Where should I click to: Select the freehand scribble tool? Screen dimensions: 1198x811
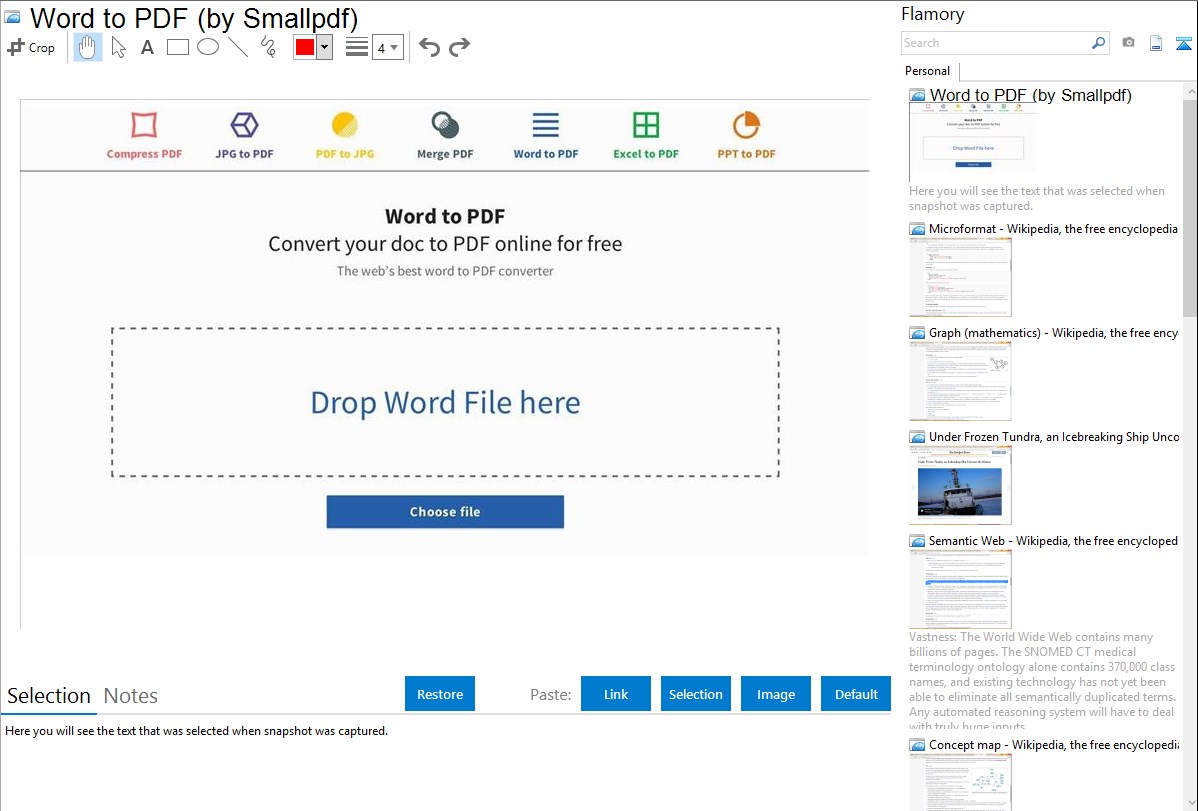pyautogui.click(x=268, y=47)
